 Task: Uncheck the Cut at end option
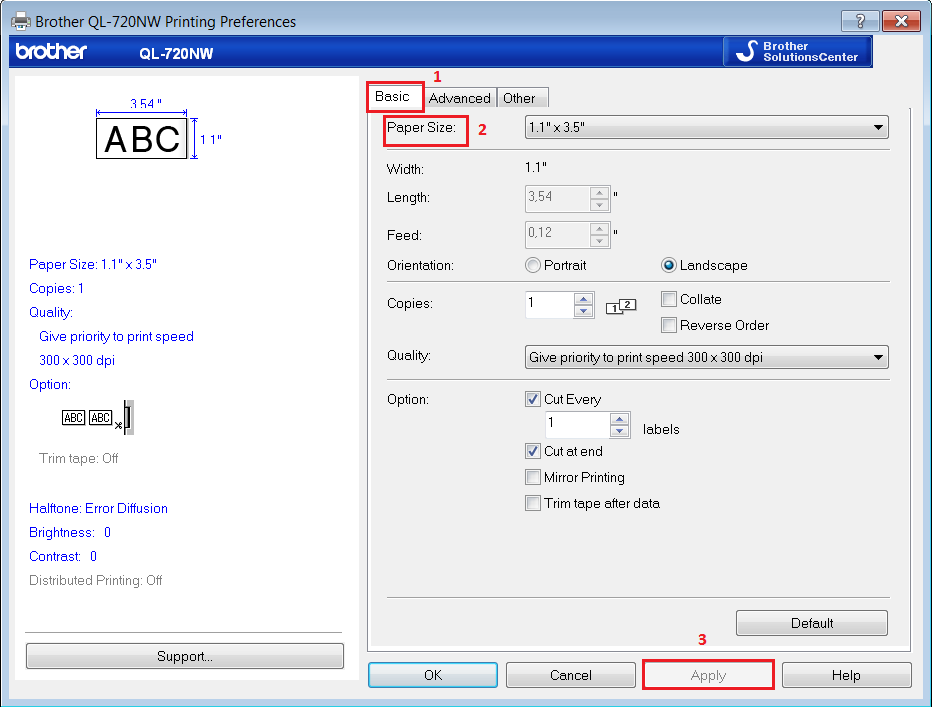click(533, 451)
